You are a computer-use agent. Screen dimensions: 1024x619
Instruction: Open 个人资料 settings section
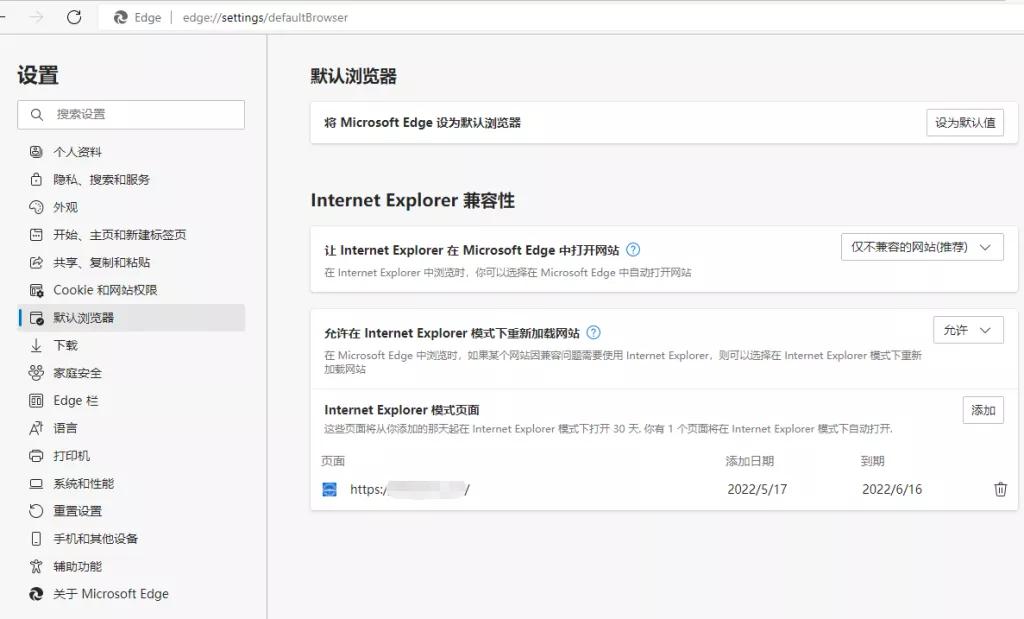(131, 152)
